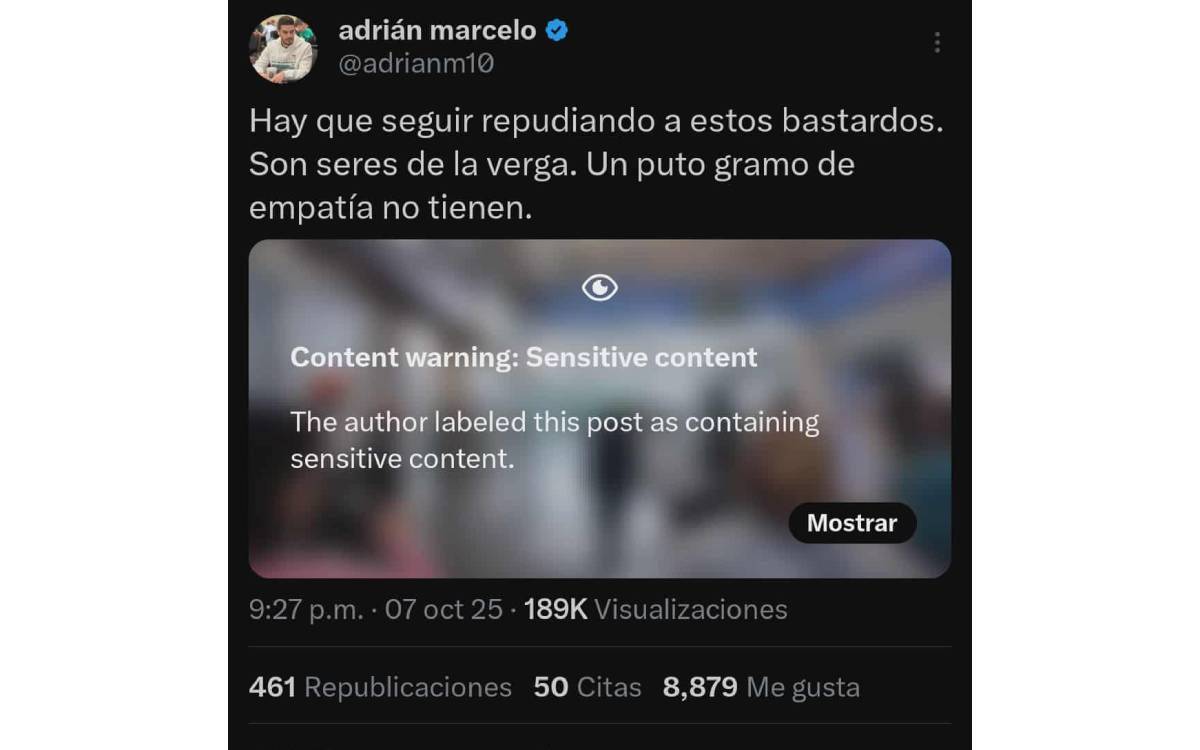The height and width of the screenshot is (750, 1200).
Task: Open the @adrianm10 handle link
Action: (416, 64)
